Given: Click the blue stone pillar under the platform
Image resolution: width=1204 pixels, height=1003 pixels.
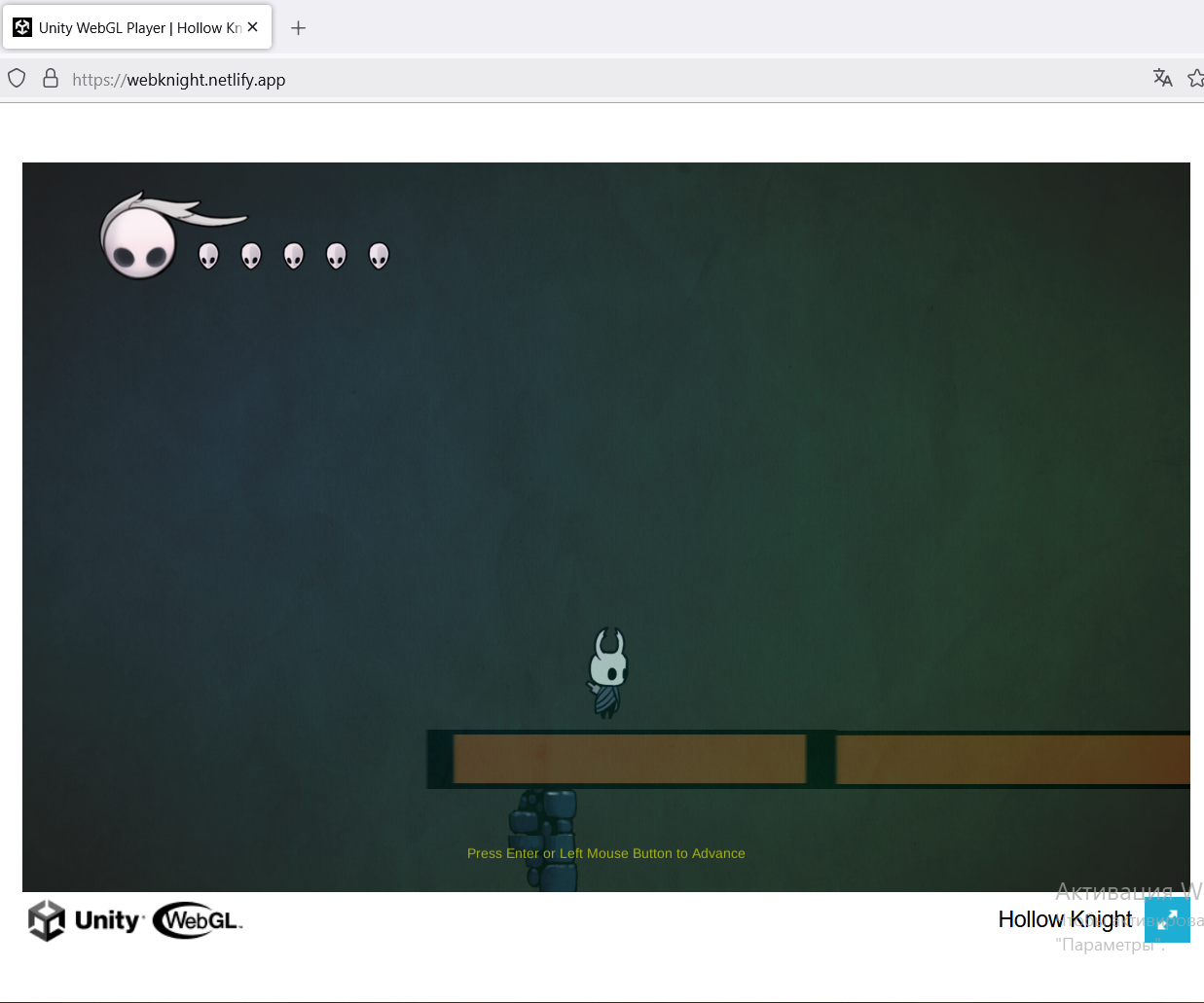Looking at the screenshot, I should [544, 840].
